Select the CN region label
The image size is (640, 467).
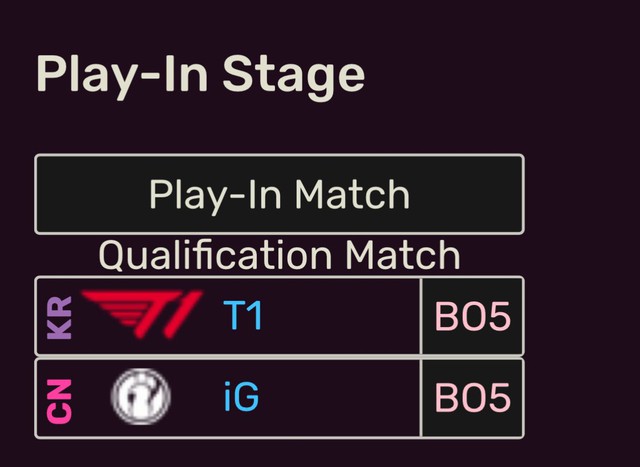[61, 398]
